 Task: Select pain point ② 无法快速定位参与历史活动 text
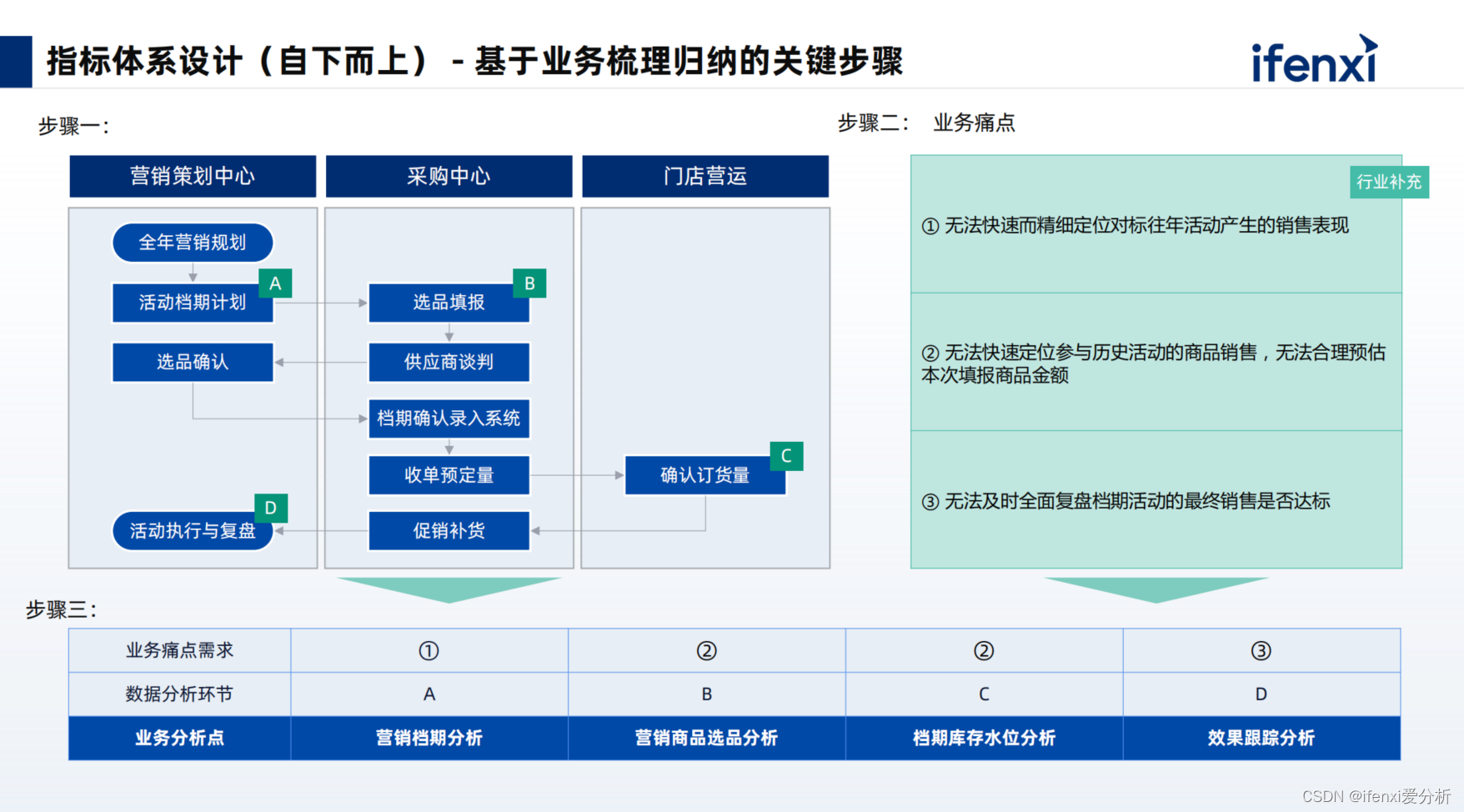tap(1153, 363)
